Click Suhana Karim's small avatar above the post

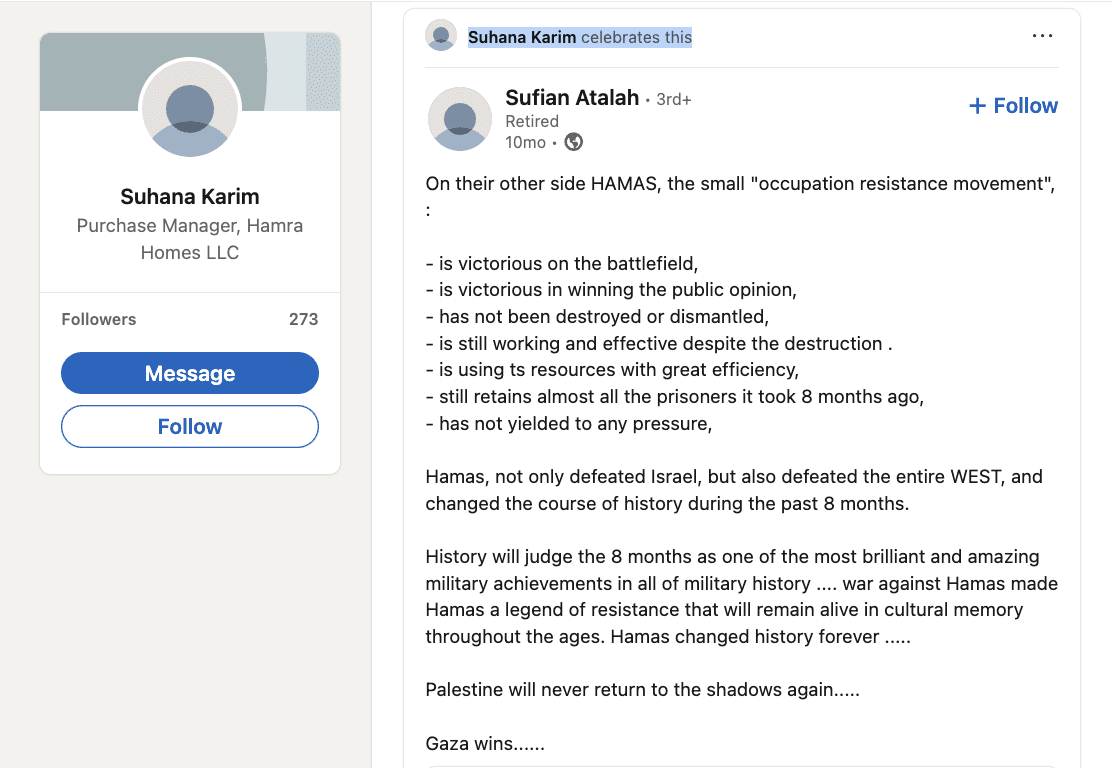(440, 35)
